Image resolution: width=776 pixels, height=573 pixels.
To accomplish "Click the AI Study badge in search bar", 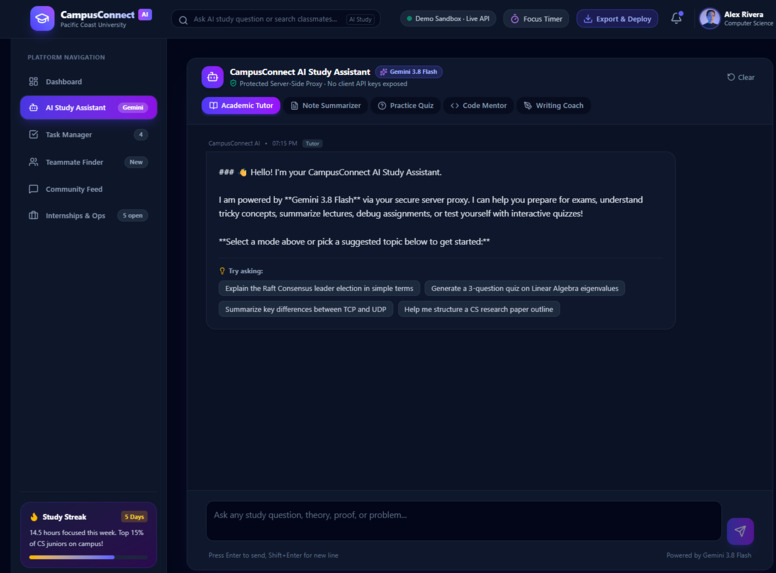I will coord(360,19).
